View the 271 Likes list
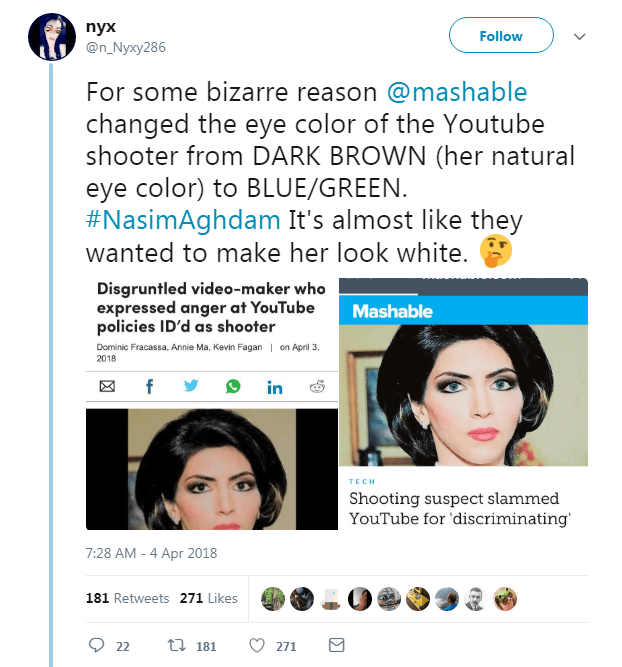Image resolution: width=622 pixels, height=667 pixels. pyautogui.click(x=208, y=598)
